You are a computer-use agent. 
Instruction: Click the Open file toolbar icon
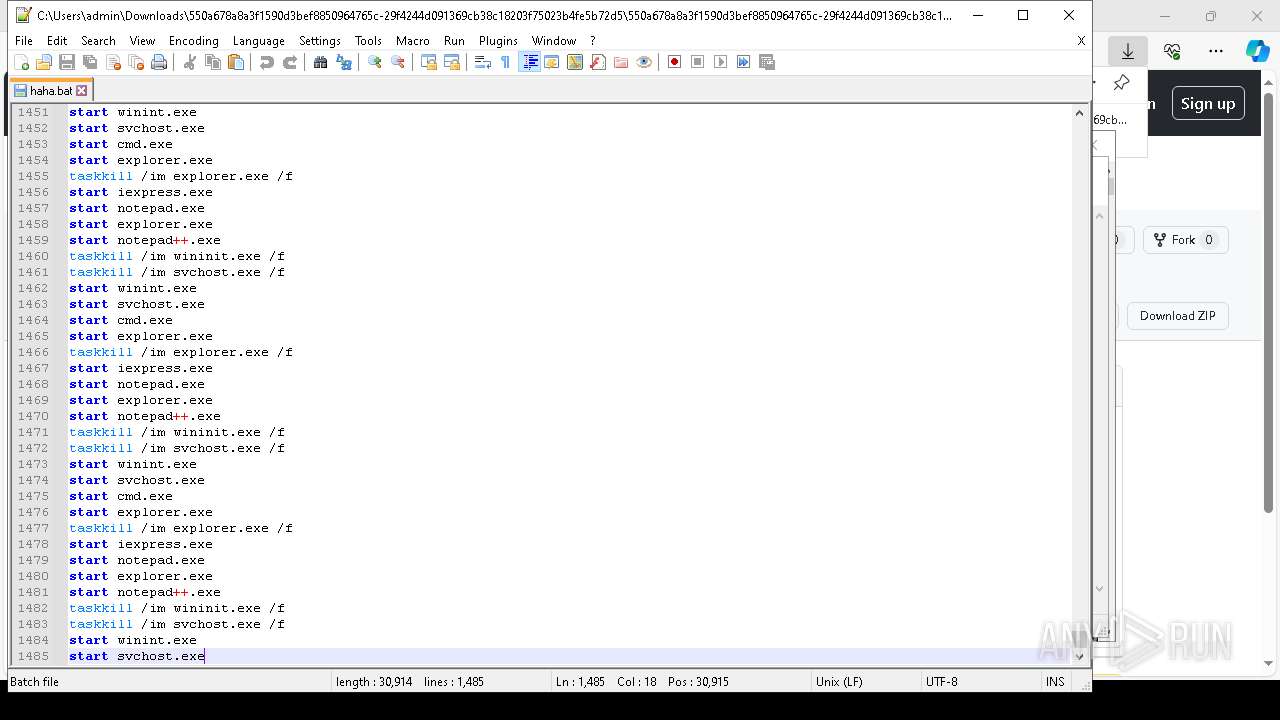[44, 62]
